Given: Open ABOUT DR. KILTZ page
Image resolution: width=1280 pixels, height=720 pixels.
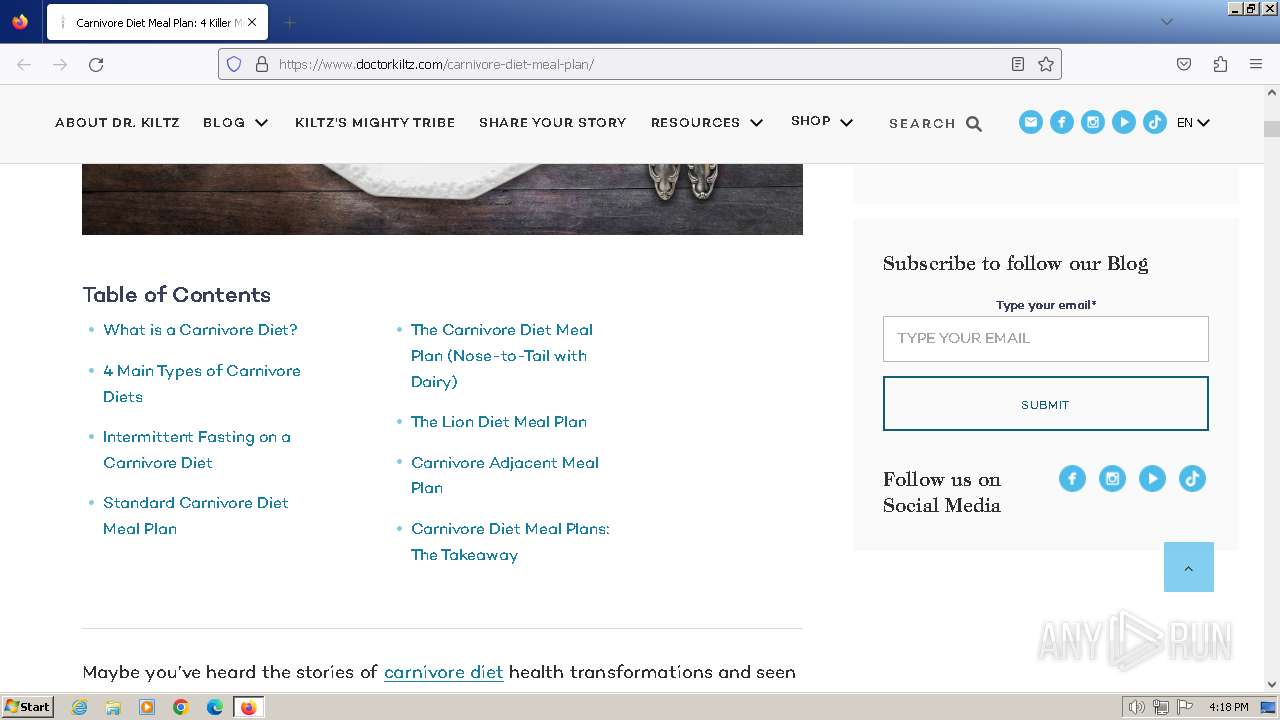Looking at the screenshot, I should click(x=117, y=122).
